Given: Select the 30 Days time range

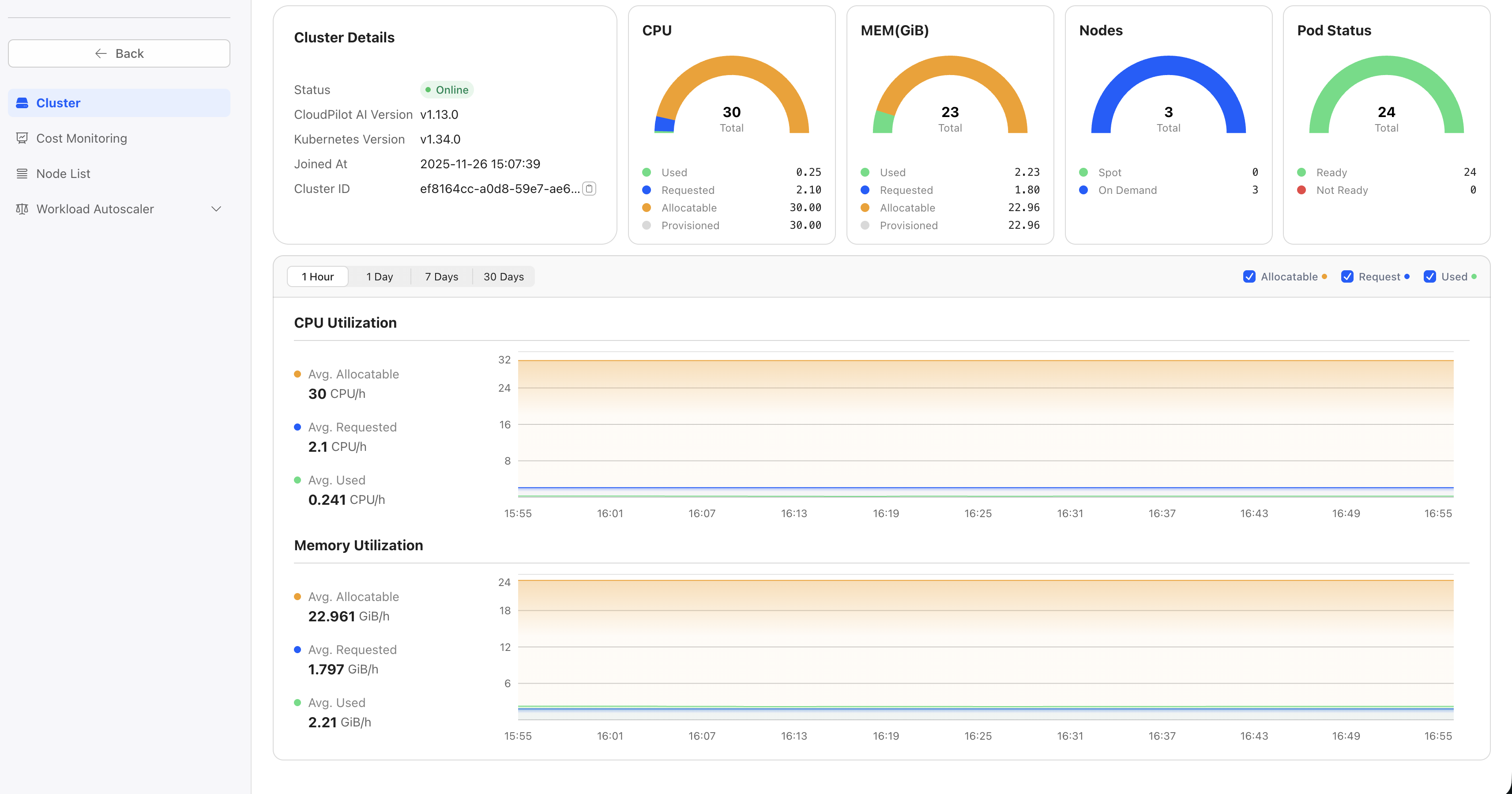Looking at the screenshot, I should (503, 276).
